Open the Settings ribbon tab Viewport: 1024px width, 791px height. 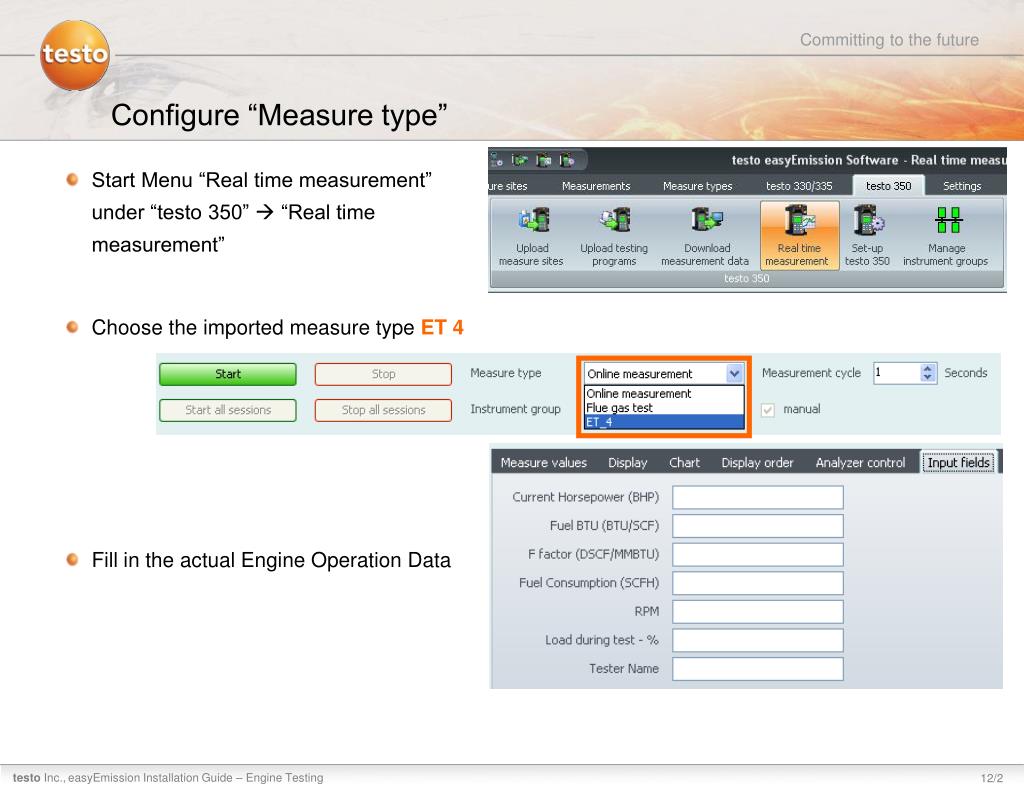(x=962, y=186)
